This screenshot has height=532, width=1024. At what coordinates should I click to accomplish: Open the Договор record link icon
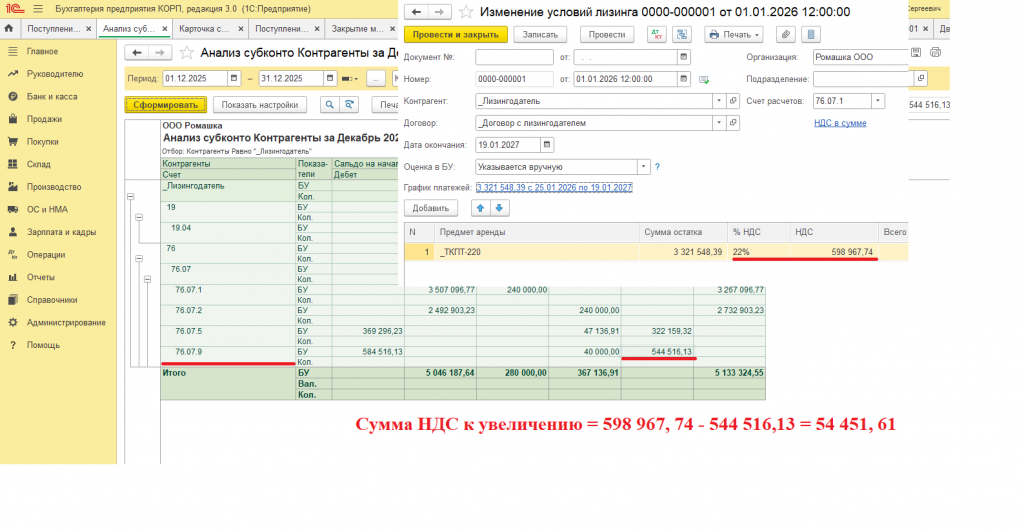tap(733, 123)
